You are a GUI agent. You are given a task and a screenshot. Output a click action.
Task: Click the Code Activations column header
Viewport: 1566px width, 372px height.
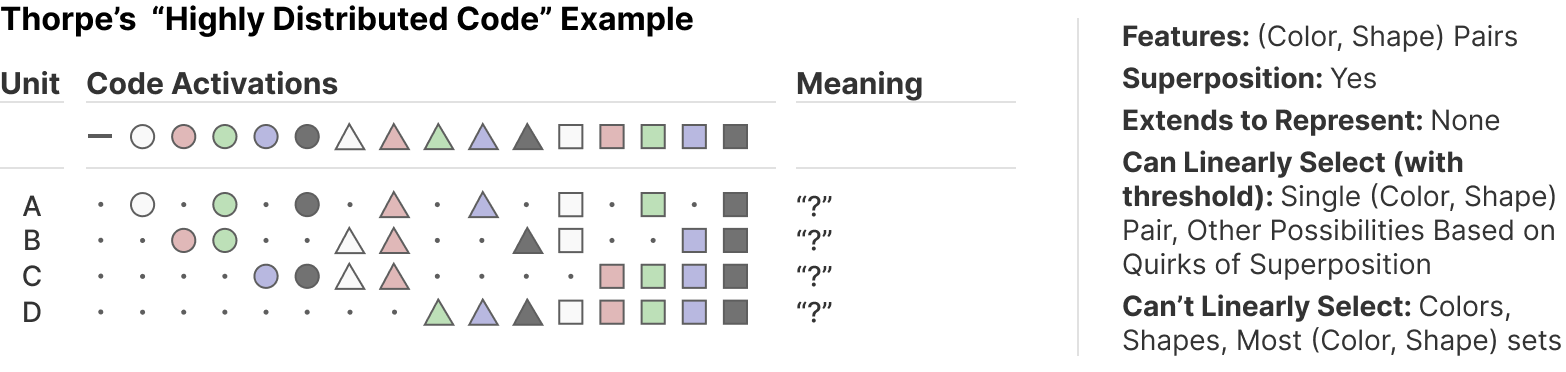point(212,84)
